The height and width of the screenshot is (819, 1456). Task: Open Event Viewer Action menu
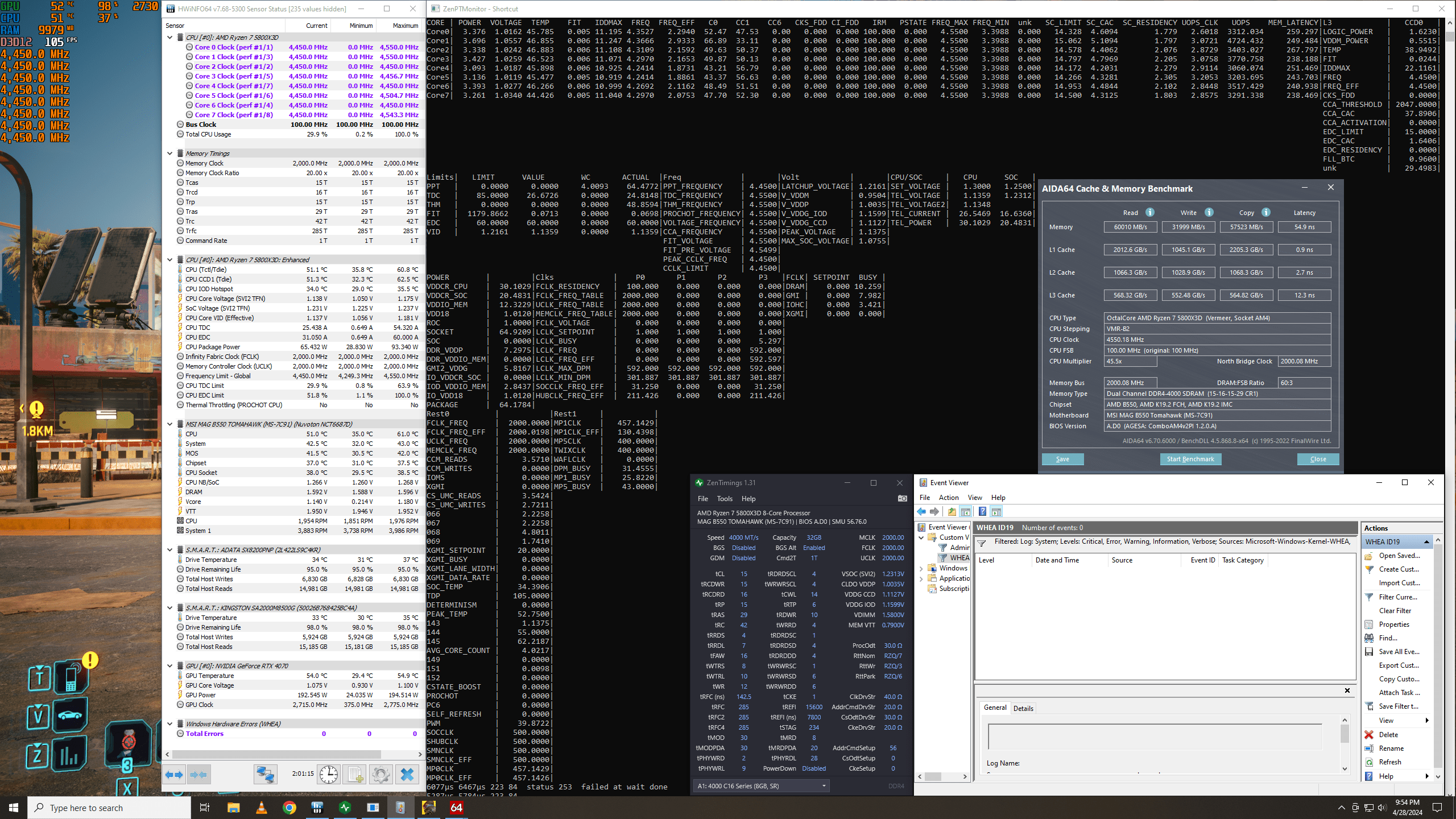click(949, 498)
